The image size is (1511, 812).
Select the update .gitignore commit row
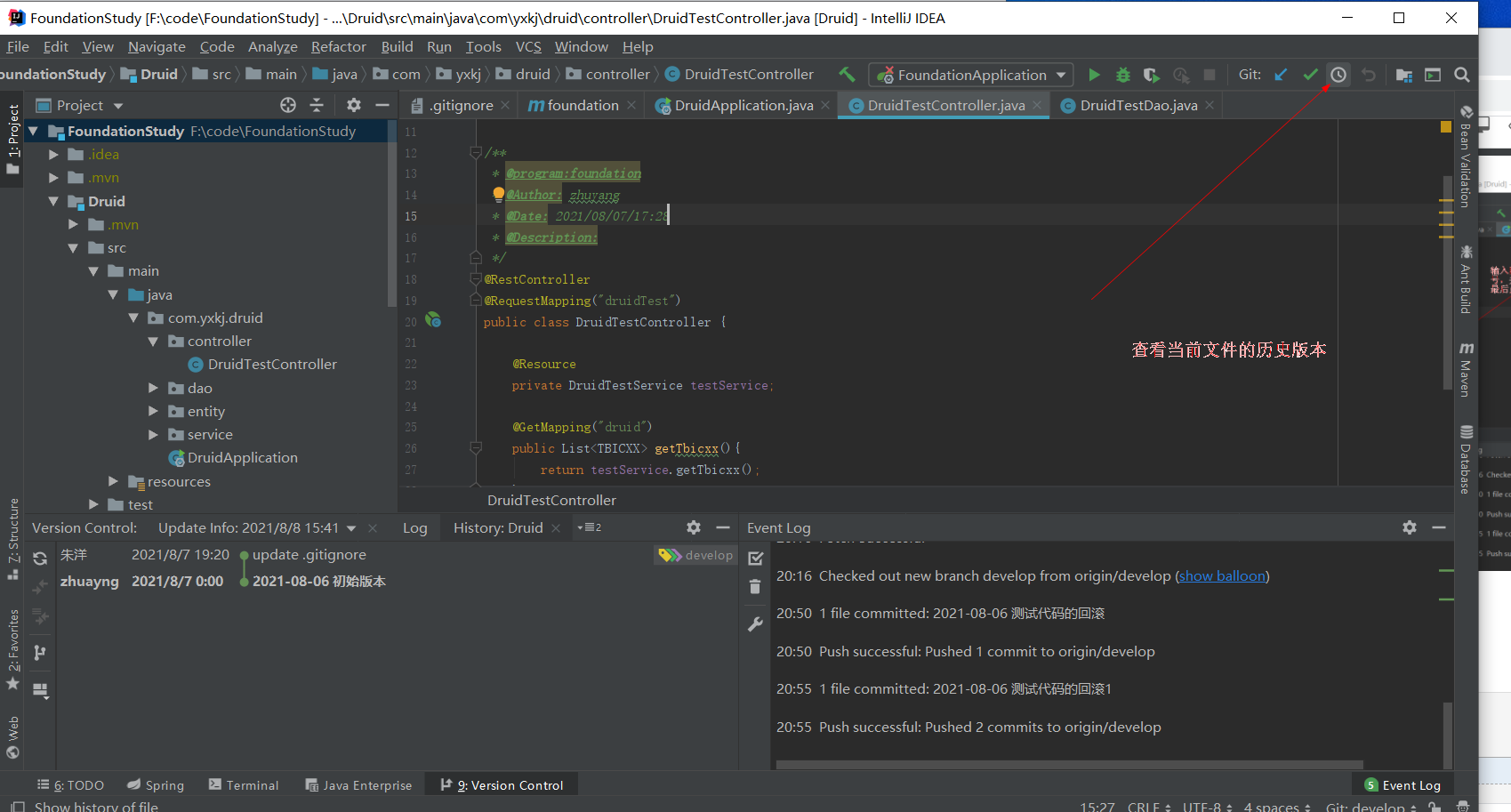397,555
